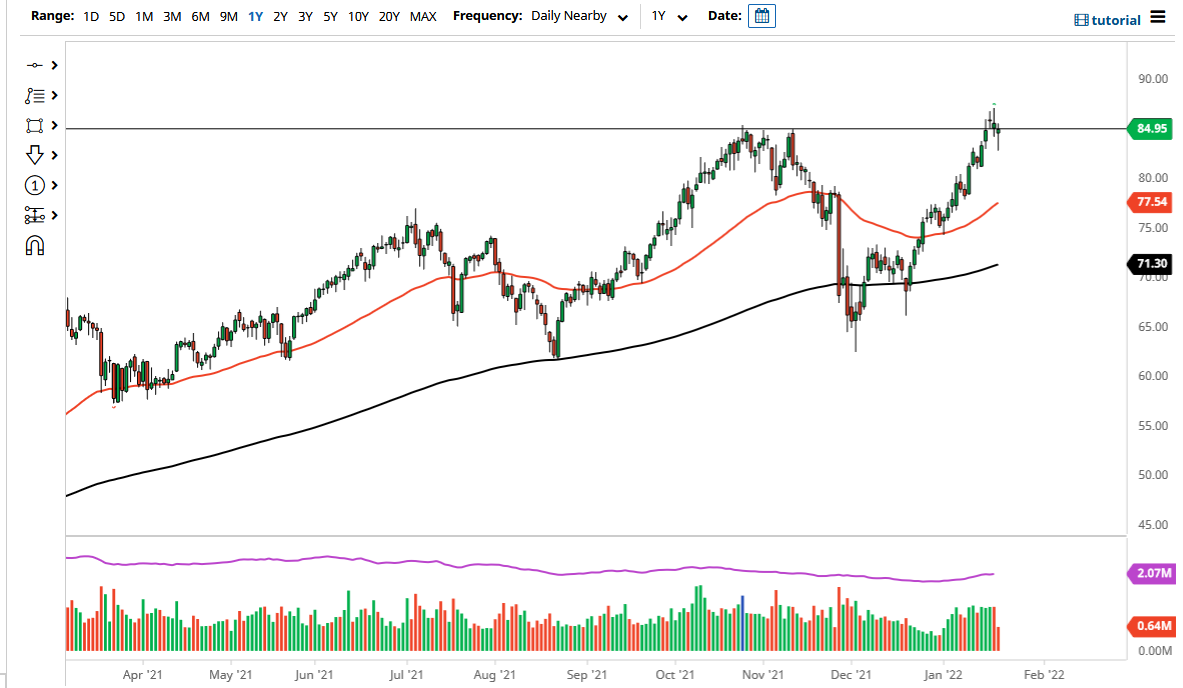Select the arrow marker drawing tool
The image size is (1183, 688).
tap(35, 155)
